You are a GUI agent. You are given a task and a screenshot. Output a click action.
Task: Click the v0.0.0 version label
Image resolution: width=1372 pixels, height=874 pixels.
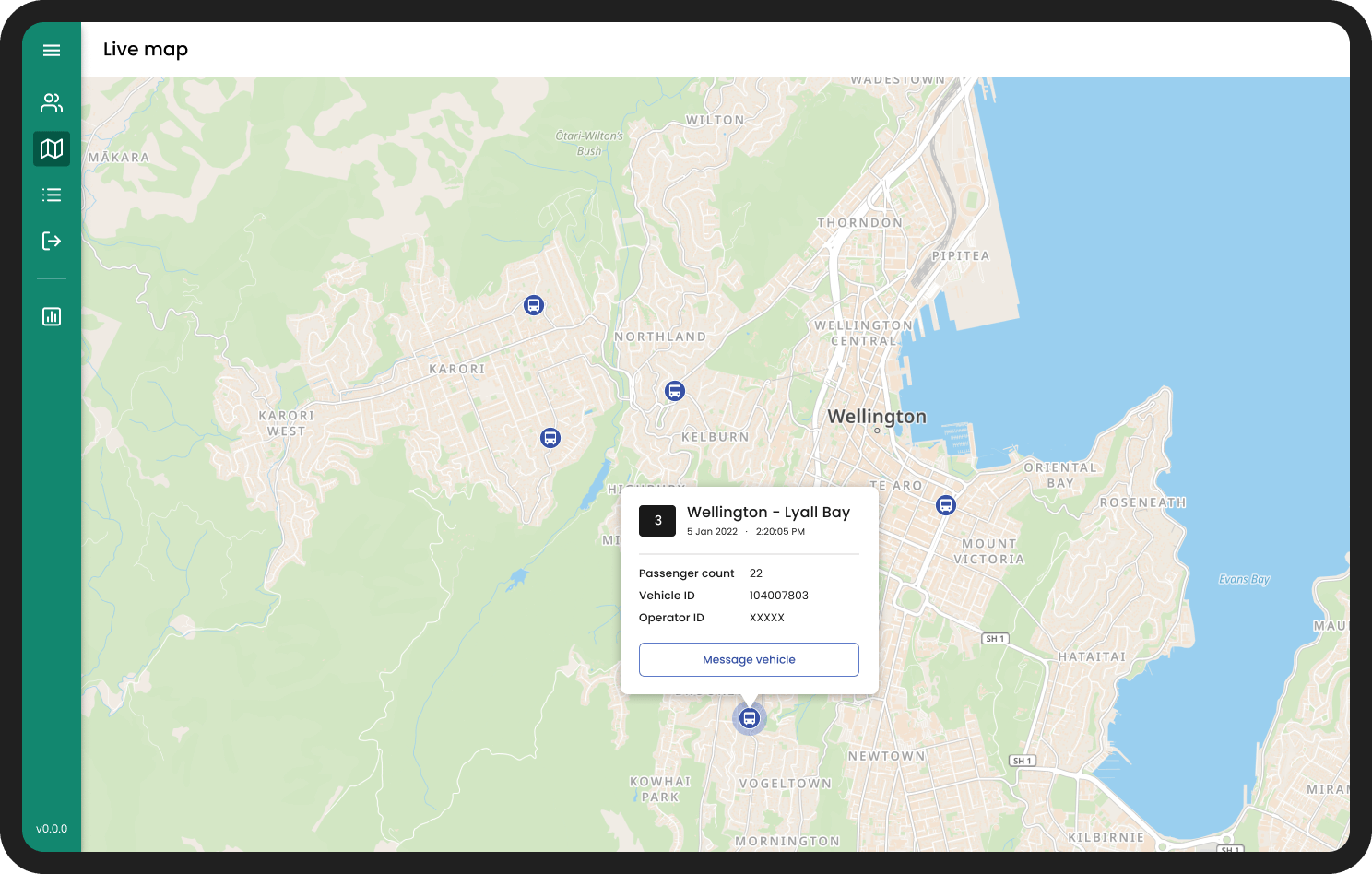tap(52, 829)
